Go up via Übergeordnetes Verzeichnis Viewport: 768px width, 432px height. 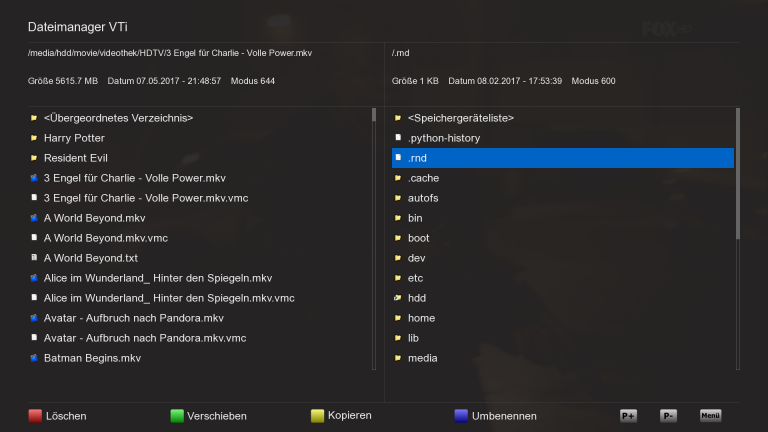[x=118, y=118]
